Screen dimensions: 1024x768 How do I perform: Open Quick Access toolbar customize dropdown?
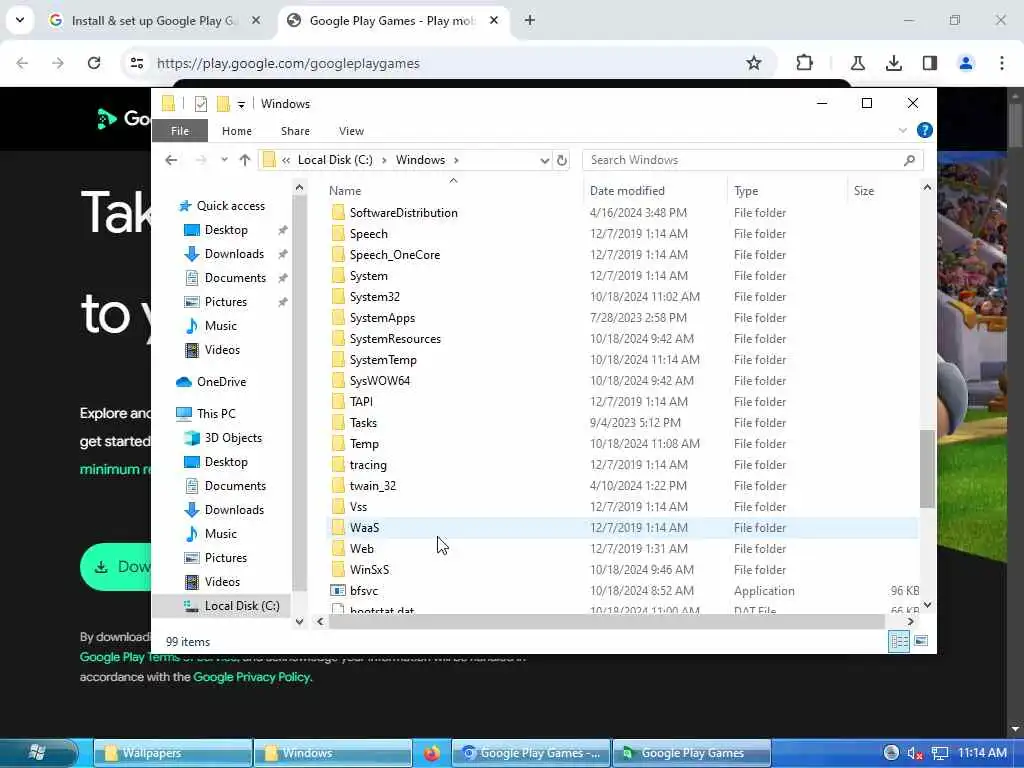241,104
